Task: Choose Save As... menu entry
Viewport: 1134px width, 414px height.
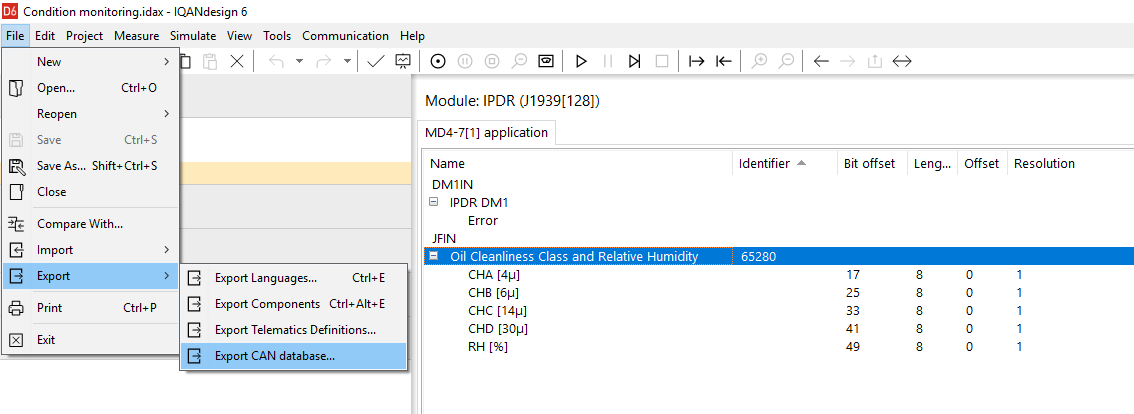Action: click(90, 166)
